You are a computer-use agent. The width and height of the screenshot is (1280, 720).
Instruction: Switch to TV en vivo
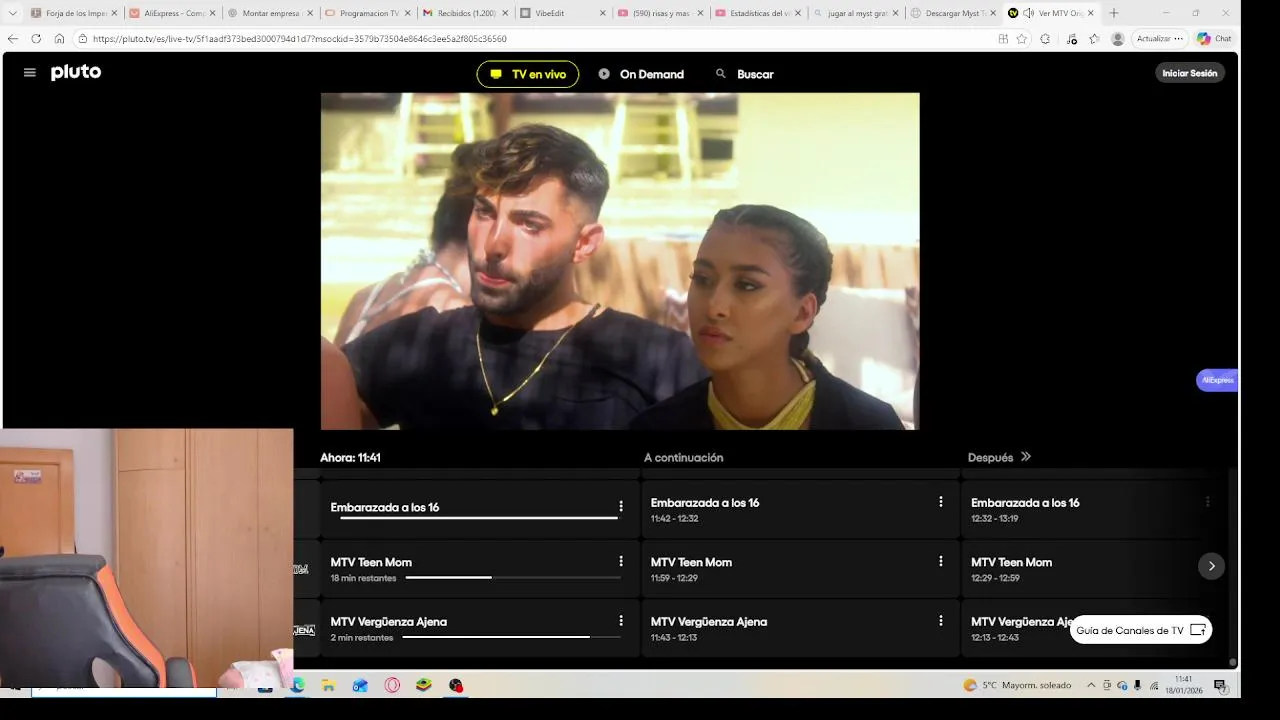point(528,74)
